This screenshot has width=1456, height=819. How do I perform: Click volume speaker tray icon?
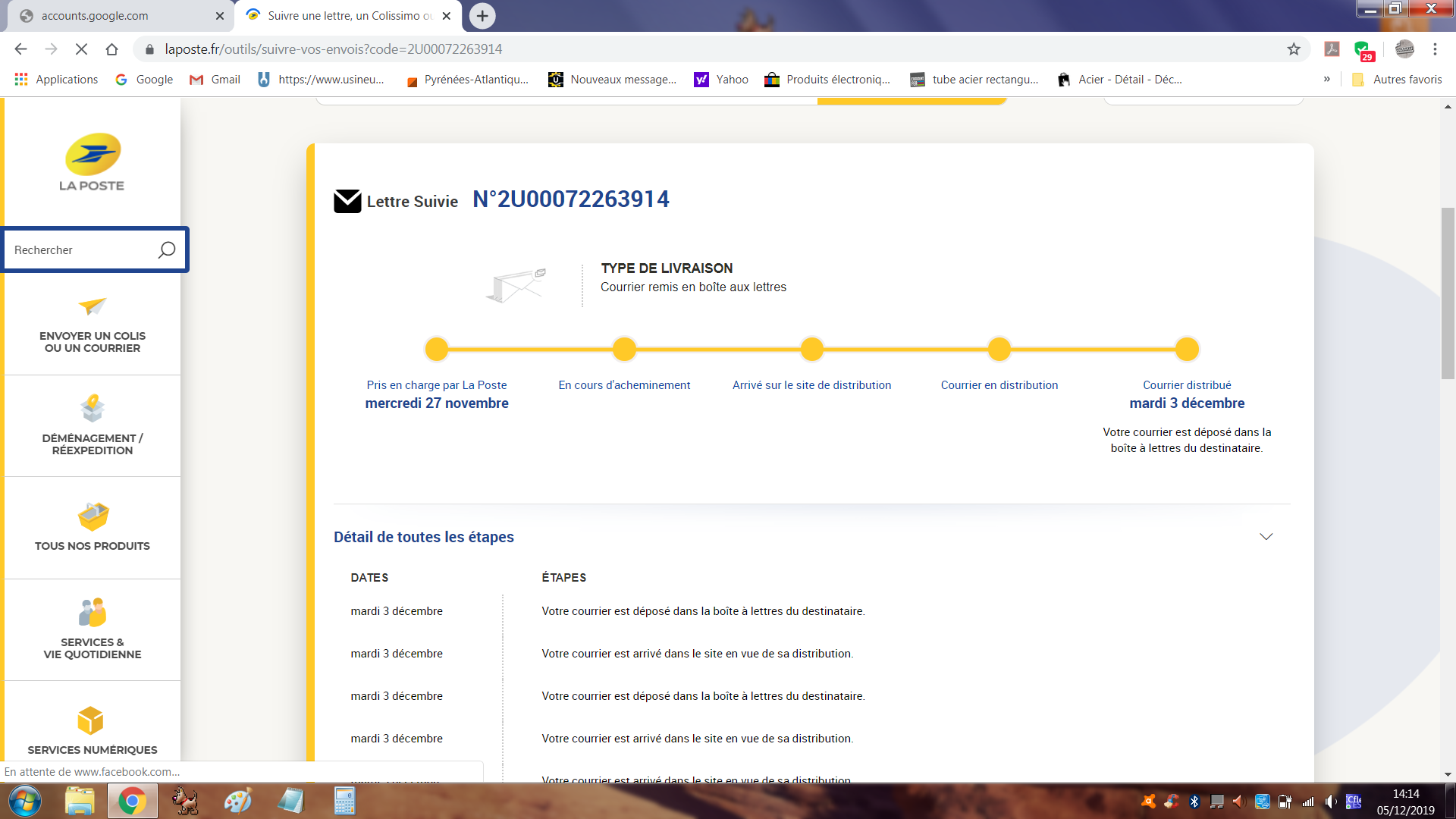click(x=1331, y=802)
